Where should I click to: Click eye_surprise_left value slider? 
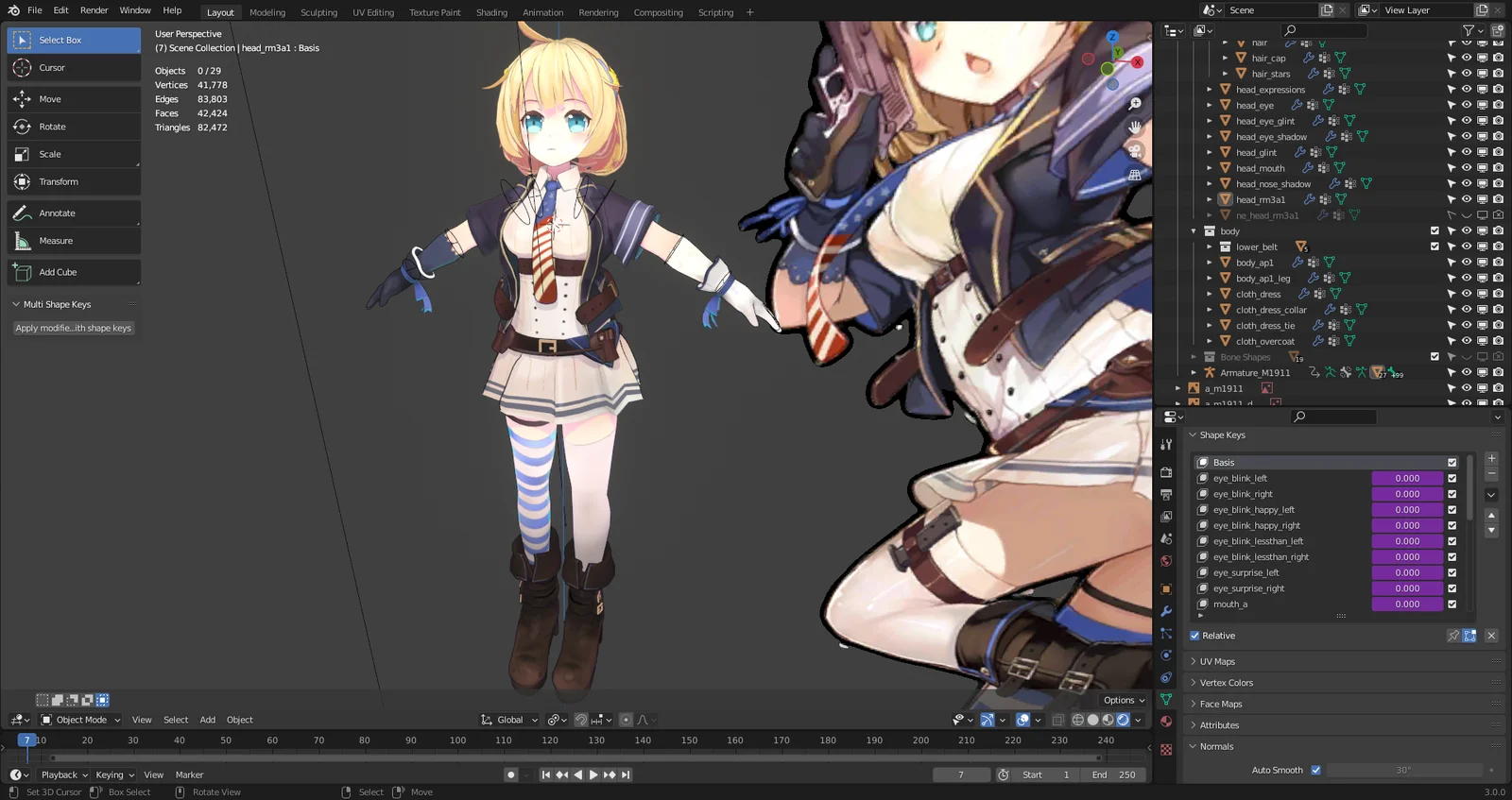click(x=1407, y=572)
